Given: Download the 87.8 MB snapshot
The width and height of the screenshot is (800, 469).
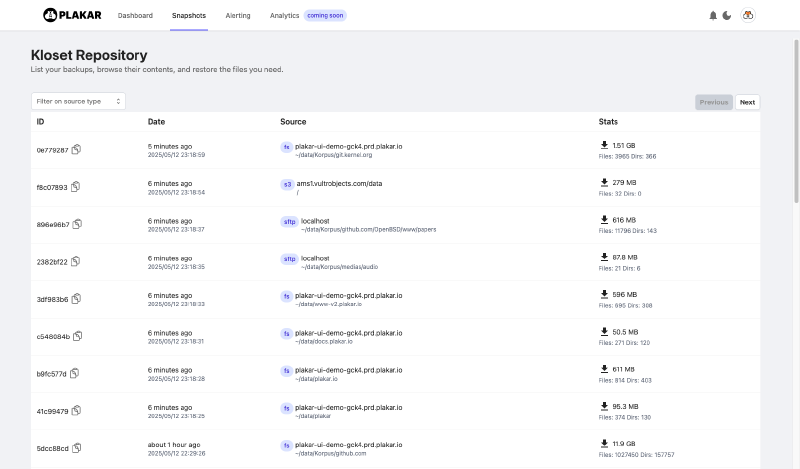Looking at the screenshot, I should click(604, 257).
